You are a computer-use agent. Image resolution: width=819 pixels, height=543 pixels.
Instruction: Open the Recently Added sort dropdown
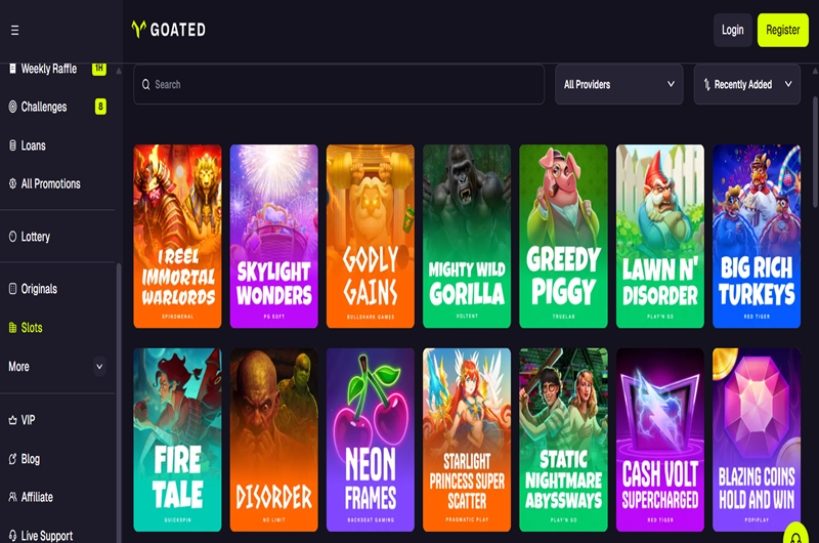pos(747,85)
